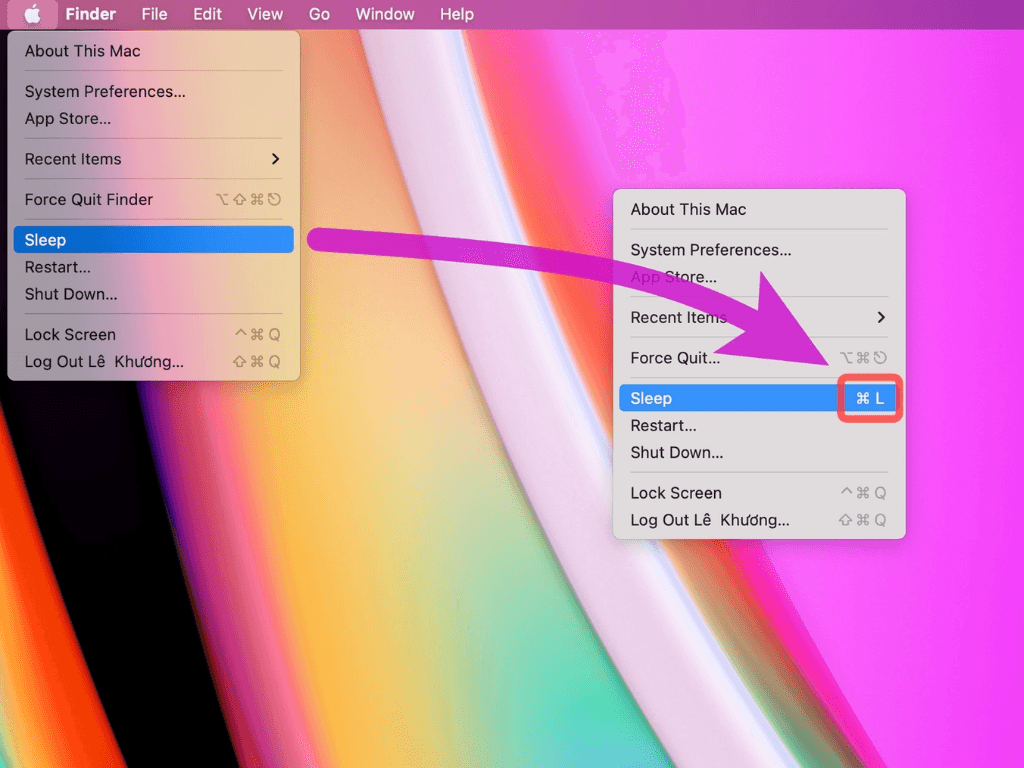This screenshot has height=768, width=1024.
Task: Open the Finder menu in the menu bar
Action: coord(91,14)
